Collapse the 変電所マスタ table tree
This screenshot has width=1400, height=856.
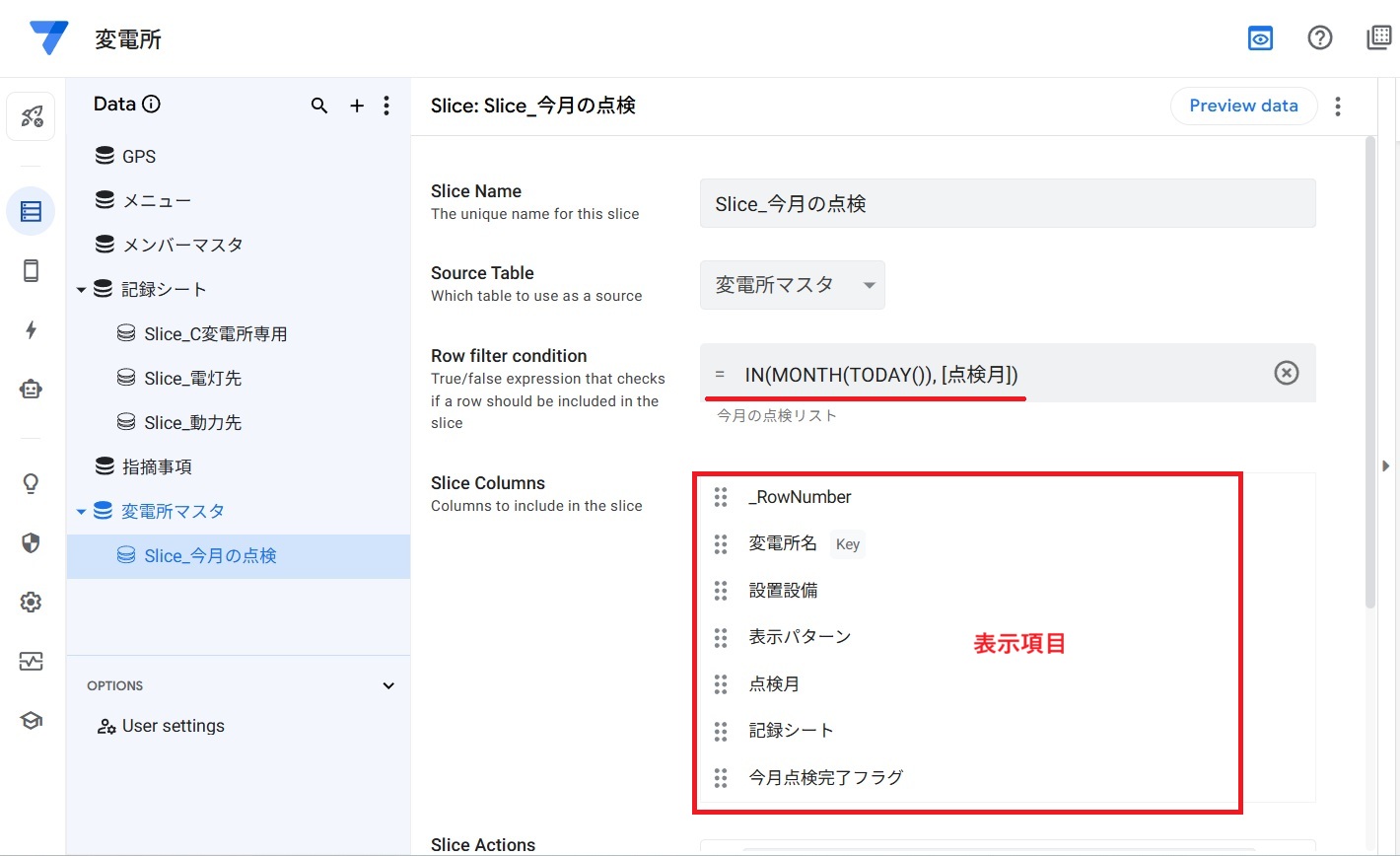point(81,512)
